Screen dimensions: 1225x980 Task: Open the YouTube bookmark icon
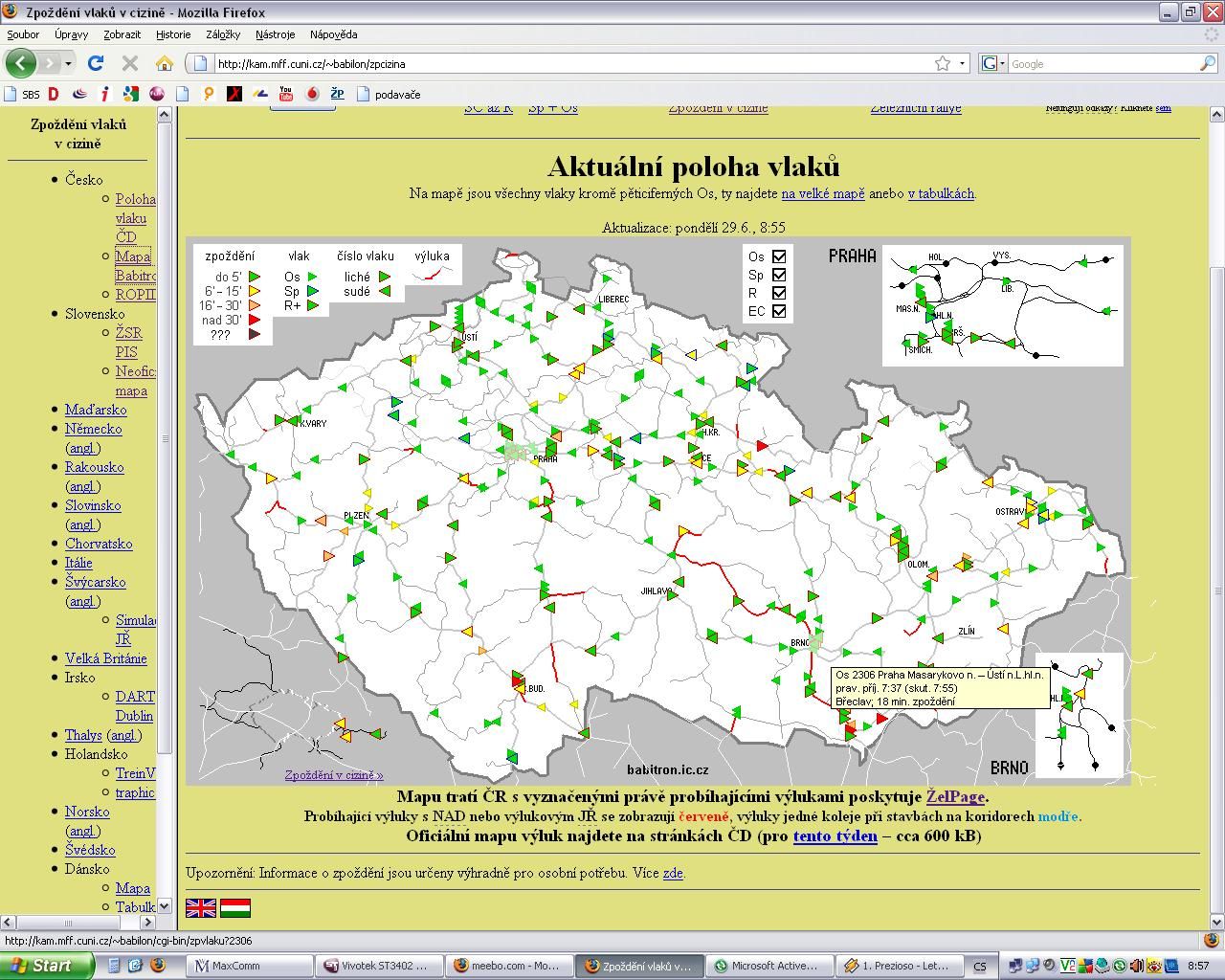285,94
